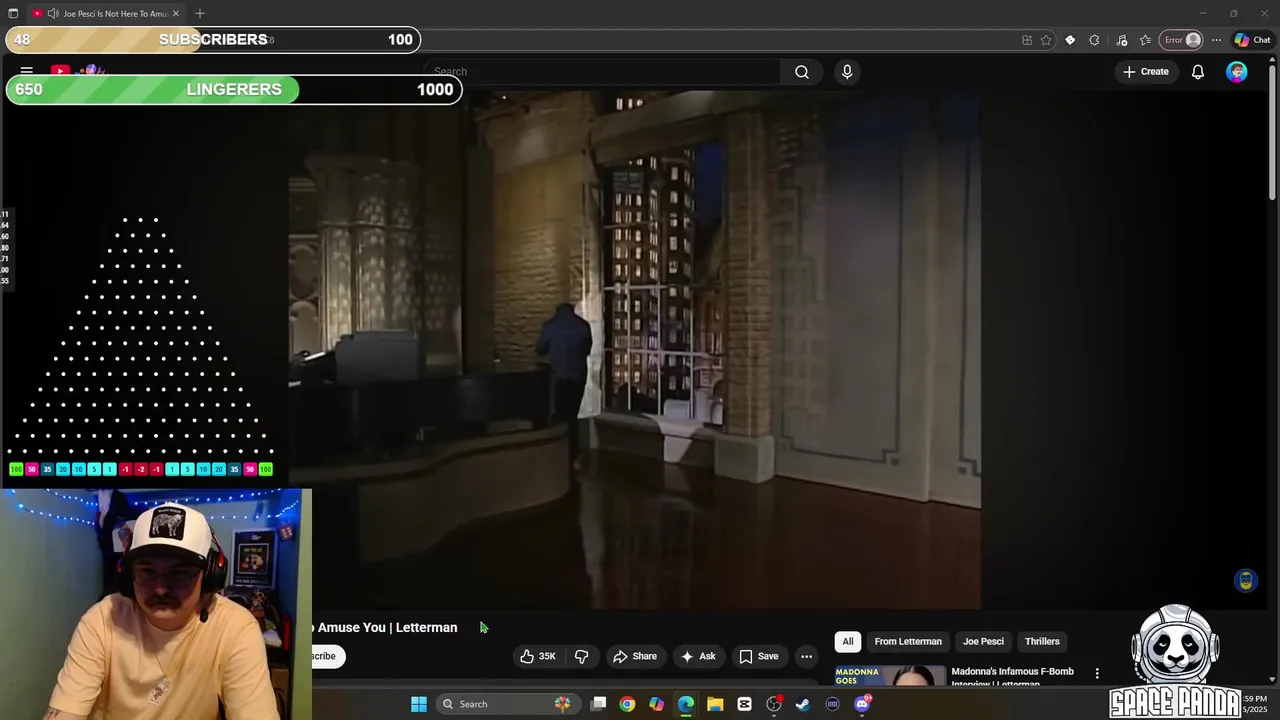Close the Joe Pesci browser tab

(176, 14)
